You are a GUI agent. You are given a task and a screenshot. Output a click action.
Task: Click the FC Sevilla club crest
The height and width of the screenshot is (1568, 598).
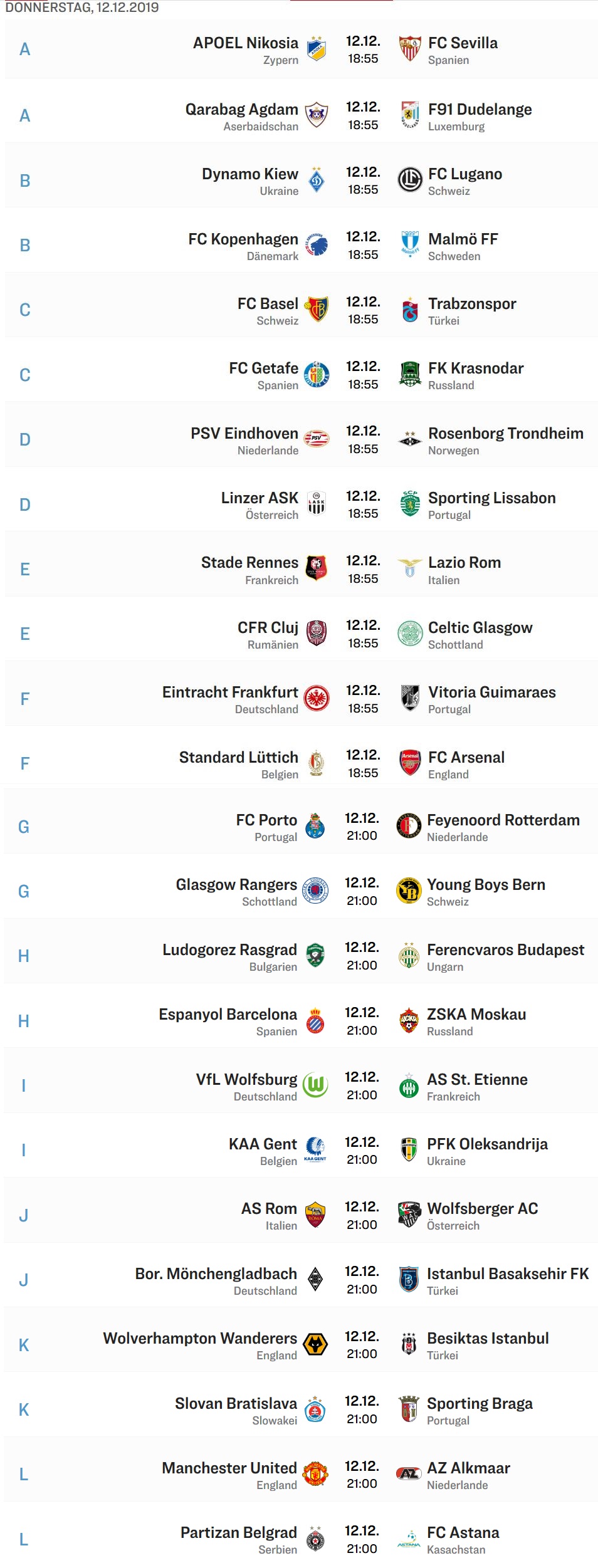pos(410,49)
